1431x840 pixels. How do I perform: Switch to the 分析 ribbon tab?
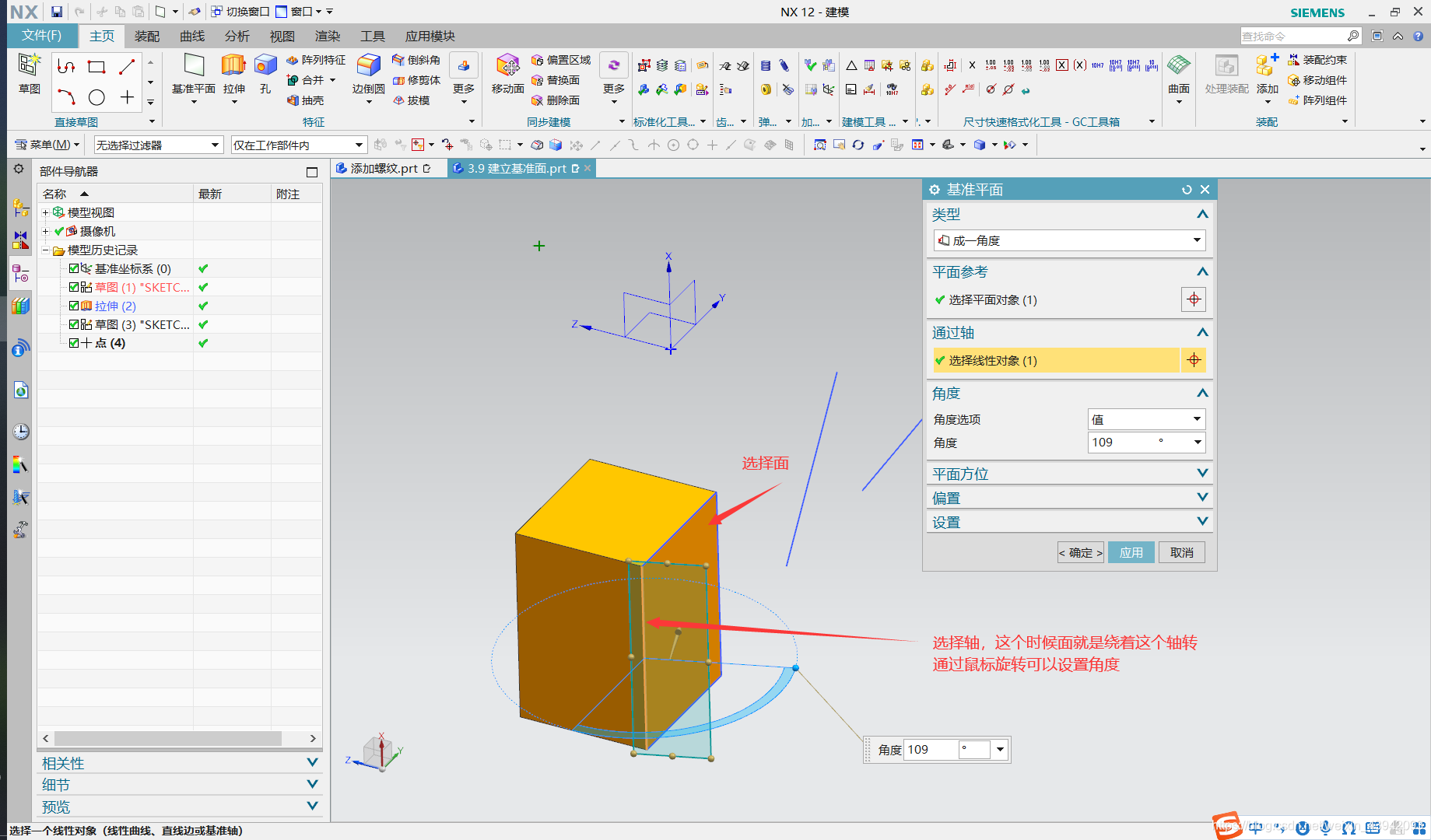pyautogui.click(x=237, y=36)
